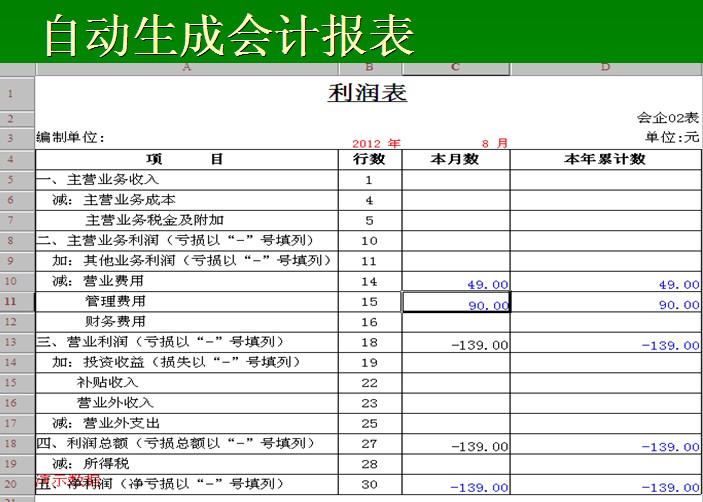Screen dimensions: 703x502
Task: Click the 一、主营业务收入 row label
Action: 98,180
